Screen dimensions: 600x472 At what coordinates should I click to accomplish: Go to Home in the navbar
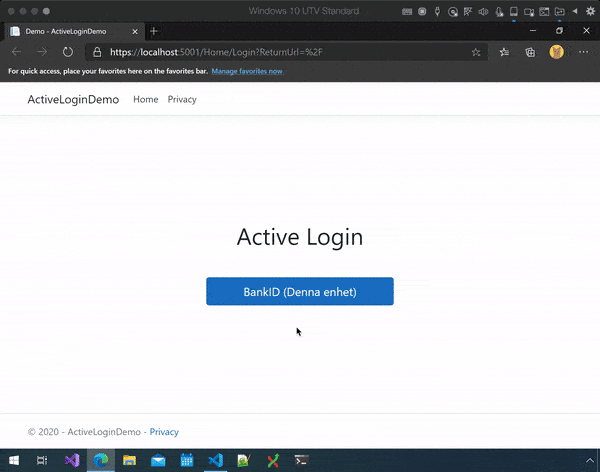(146, 100)
